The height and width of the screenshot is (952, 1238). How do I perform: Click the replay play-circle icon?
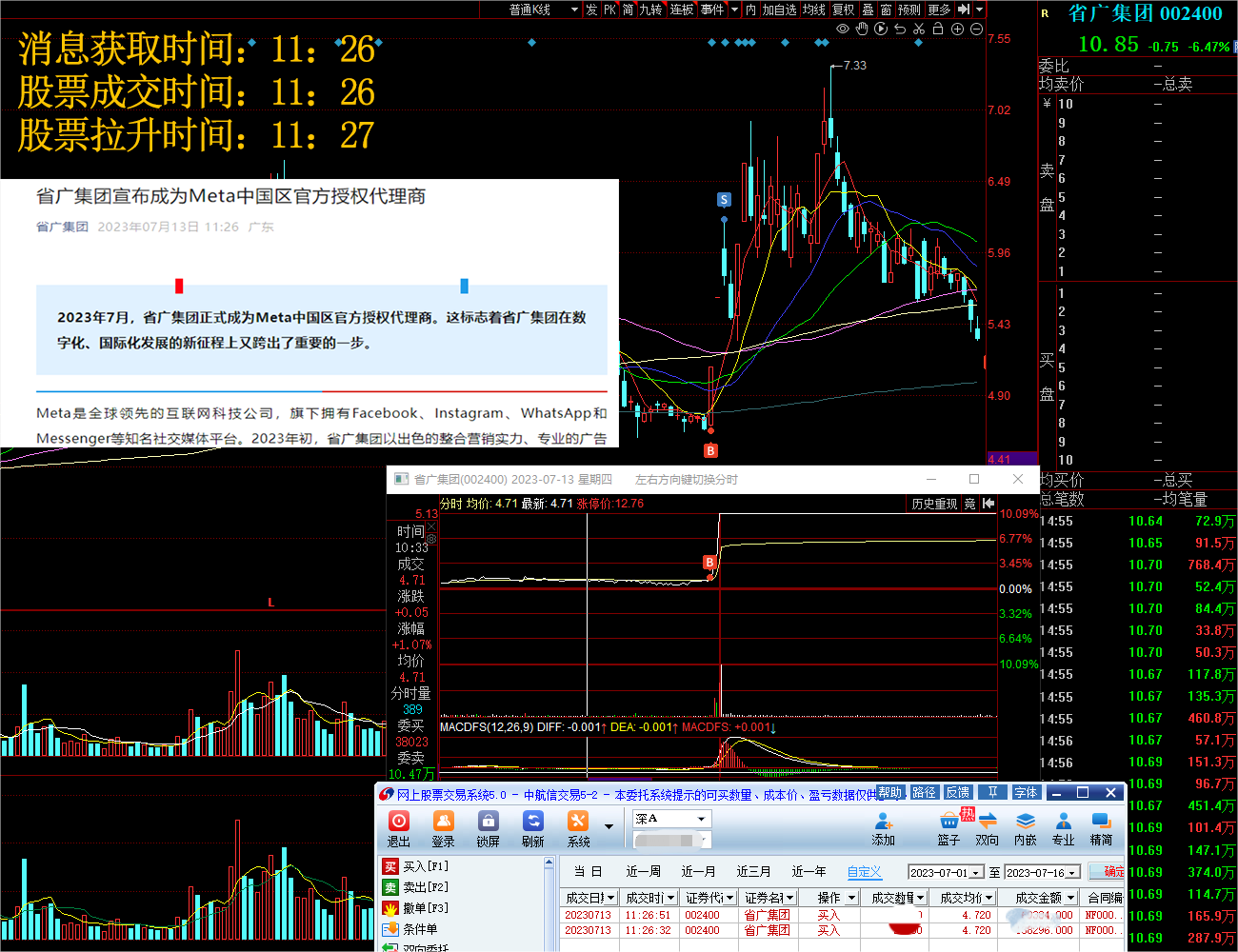(881, 30)
